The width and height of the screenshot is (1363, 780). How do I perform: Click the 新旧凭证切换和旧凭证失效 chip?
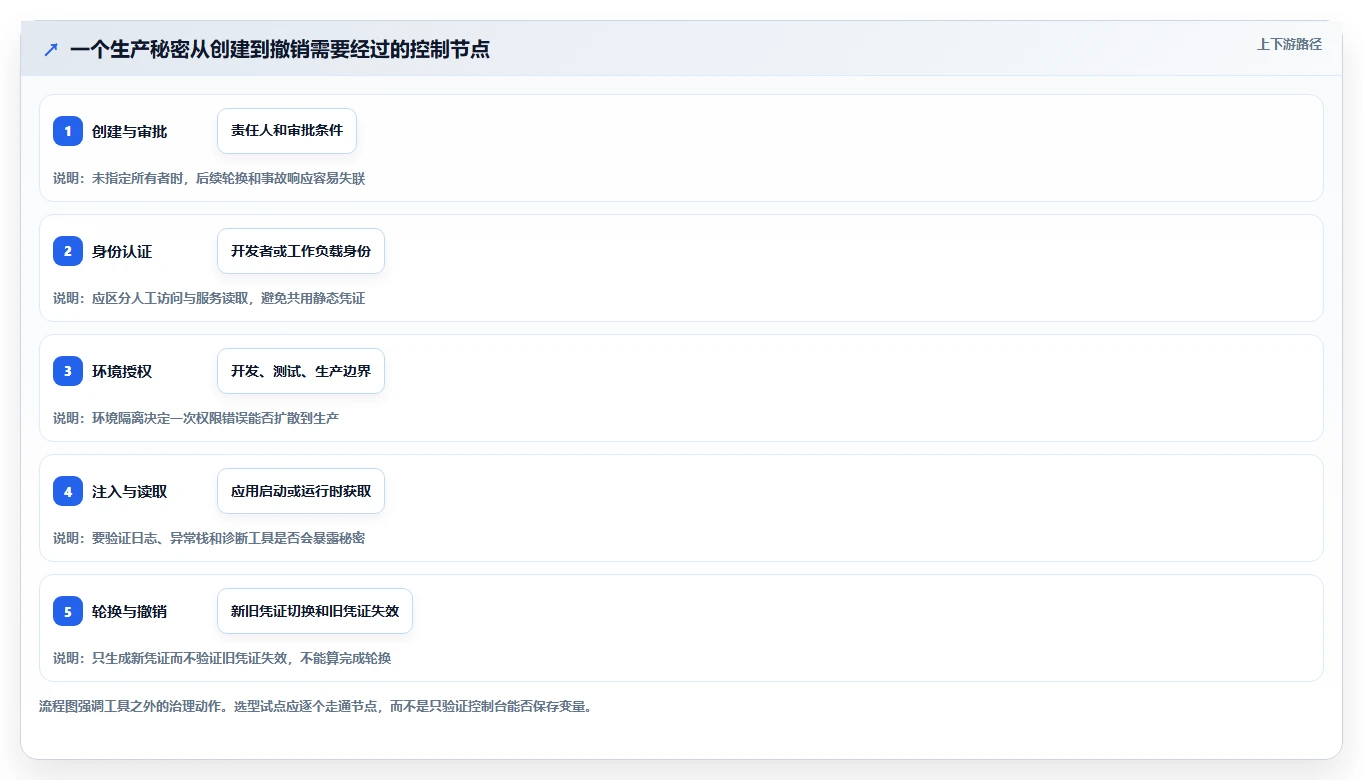[x=315, y=611]
